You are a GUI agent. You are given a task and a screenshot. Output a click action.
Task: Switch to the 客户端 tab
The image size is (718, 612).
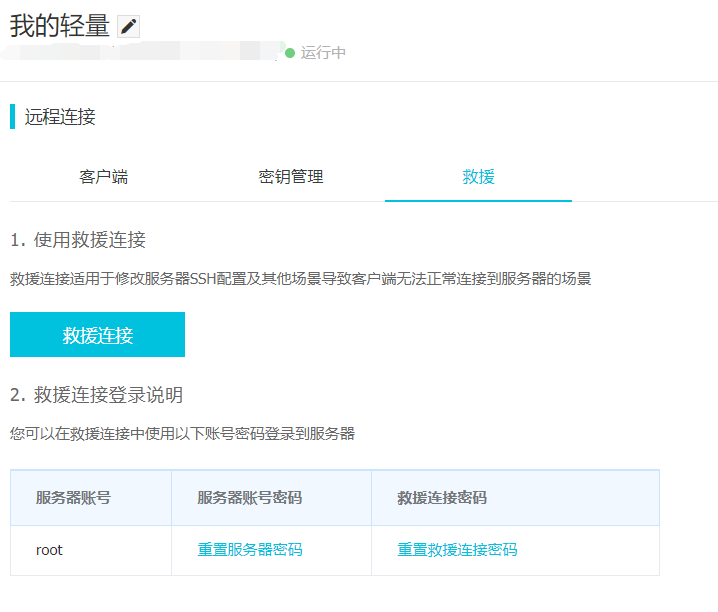coord(103,177)
